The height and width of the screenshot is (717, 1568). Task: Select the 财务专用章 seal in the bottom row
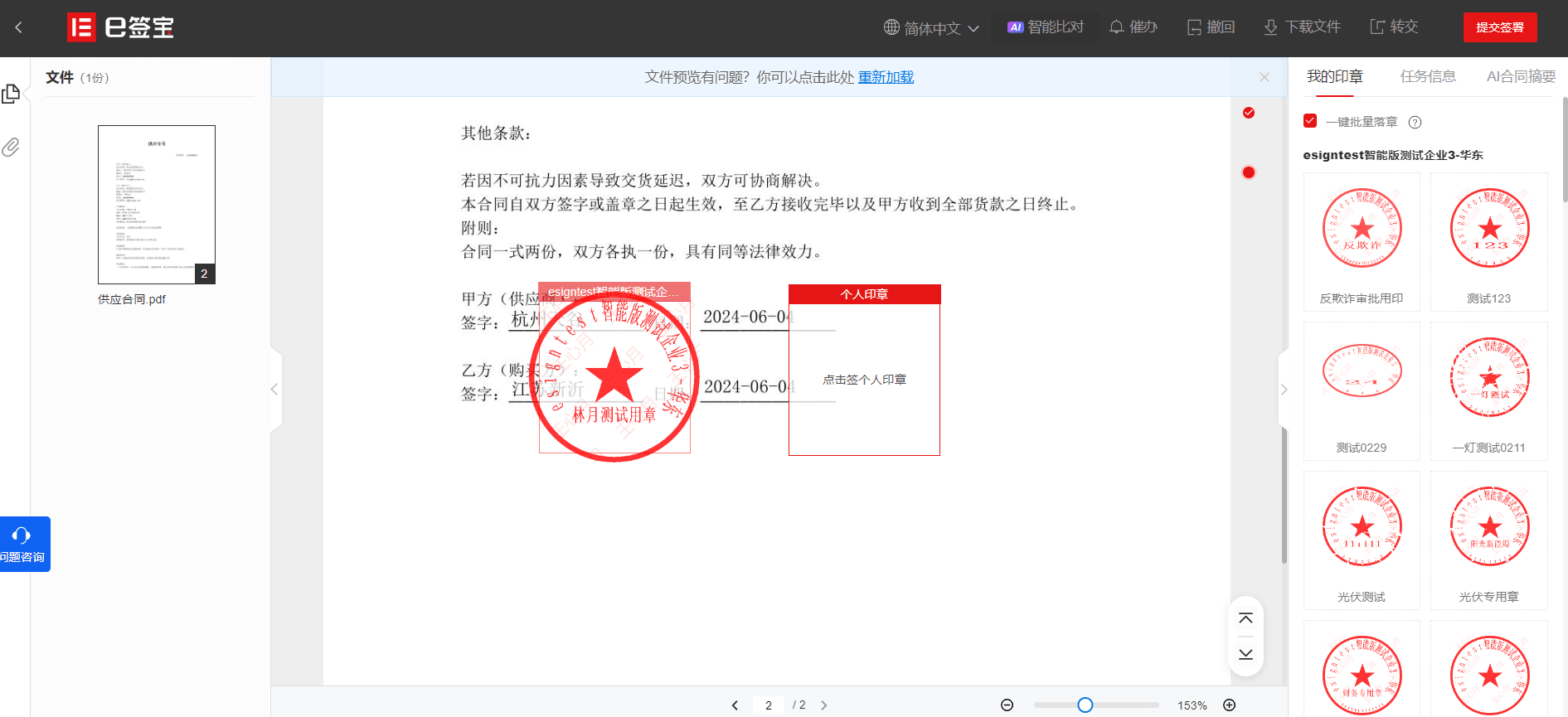[1362, 669]
